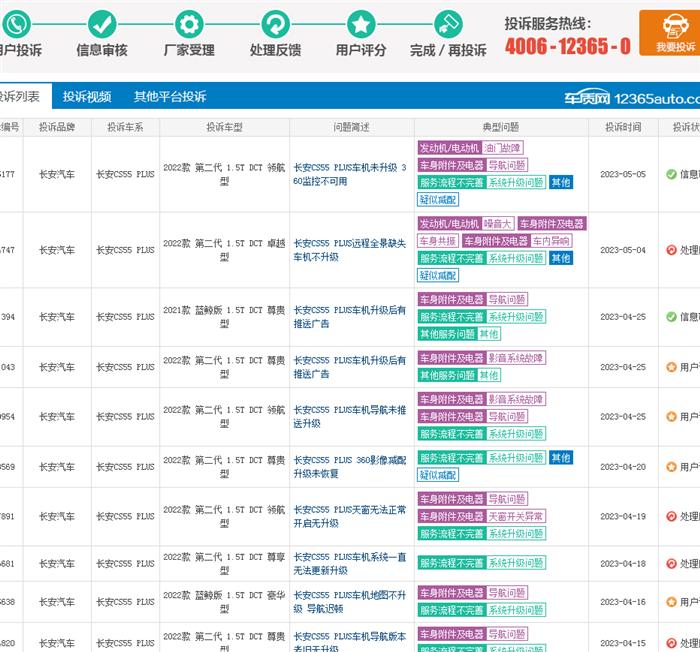The height and width of the screenshot is (652, 700).
Task: Click the 处理反馈 circular arrow step icon
Action: (x=275, y=24)
